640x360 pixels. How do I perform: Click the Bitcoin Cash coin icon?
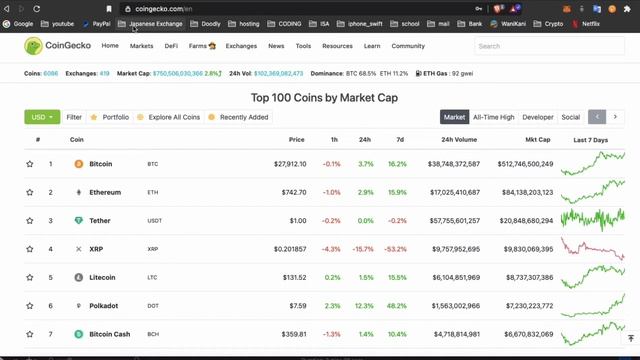coord(79,334)
